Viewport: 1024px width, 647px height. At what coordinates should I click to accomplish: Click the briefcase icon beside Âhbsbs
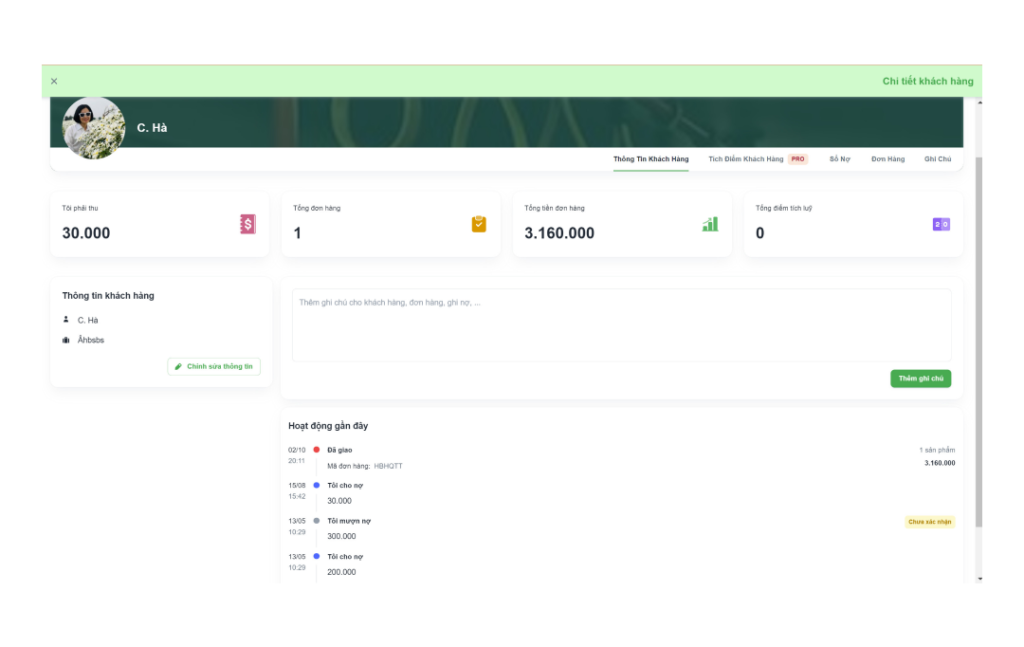point(66,340)
